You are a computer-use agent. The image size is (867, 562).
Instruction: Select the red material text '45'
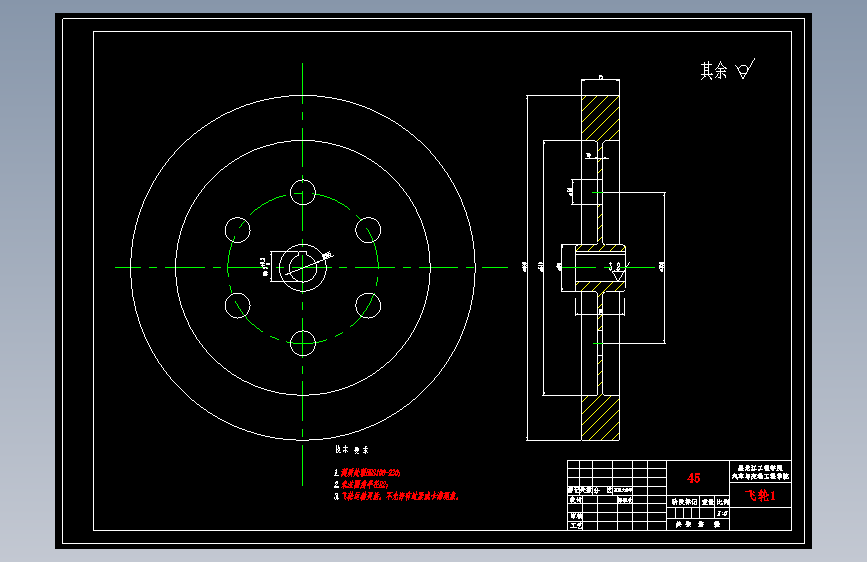[x=693, y=478]
